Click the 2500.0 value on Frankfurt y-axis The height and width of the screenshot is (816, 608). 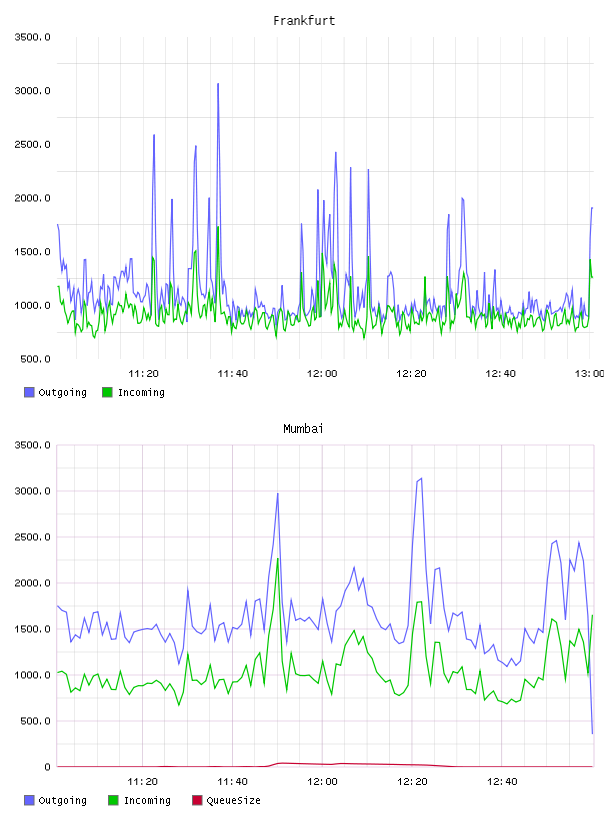click(32, 144)
